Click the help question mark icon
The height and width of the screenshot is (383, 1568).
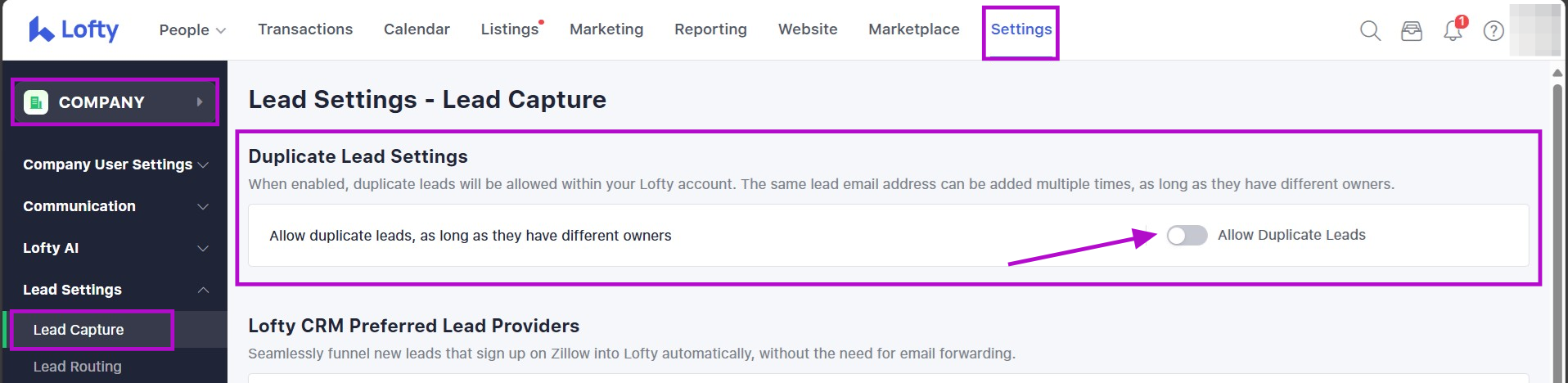point(1494,31)
